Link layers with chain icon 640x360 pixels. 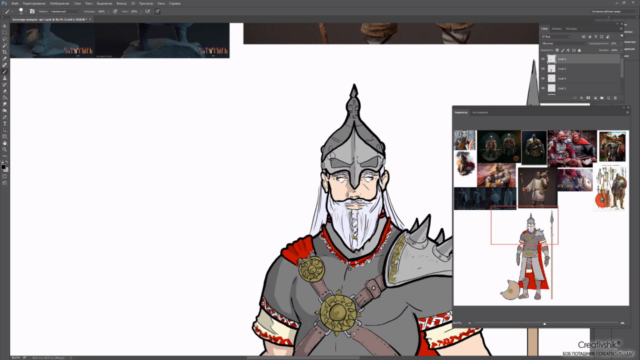click(x=575, y=98)
